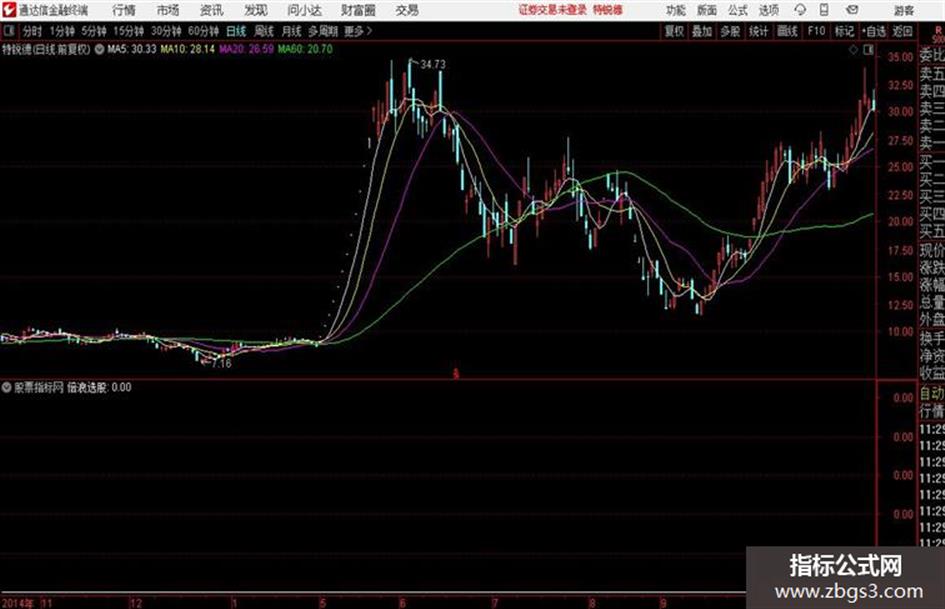945x609 pixels.
Task: Expand the main chart indicator dropdown arrow
Action: point(99,49)
